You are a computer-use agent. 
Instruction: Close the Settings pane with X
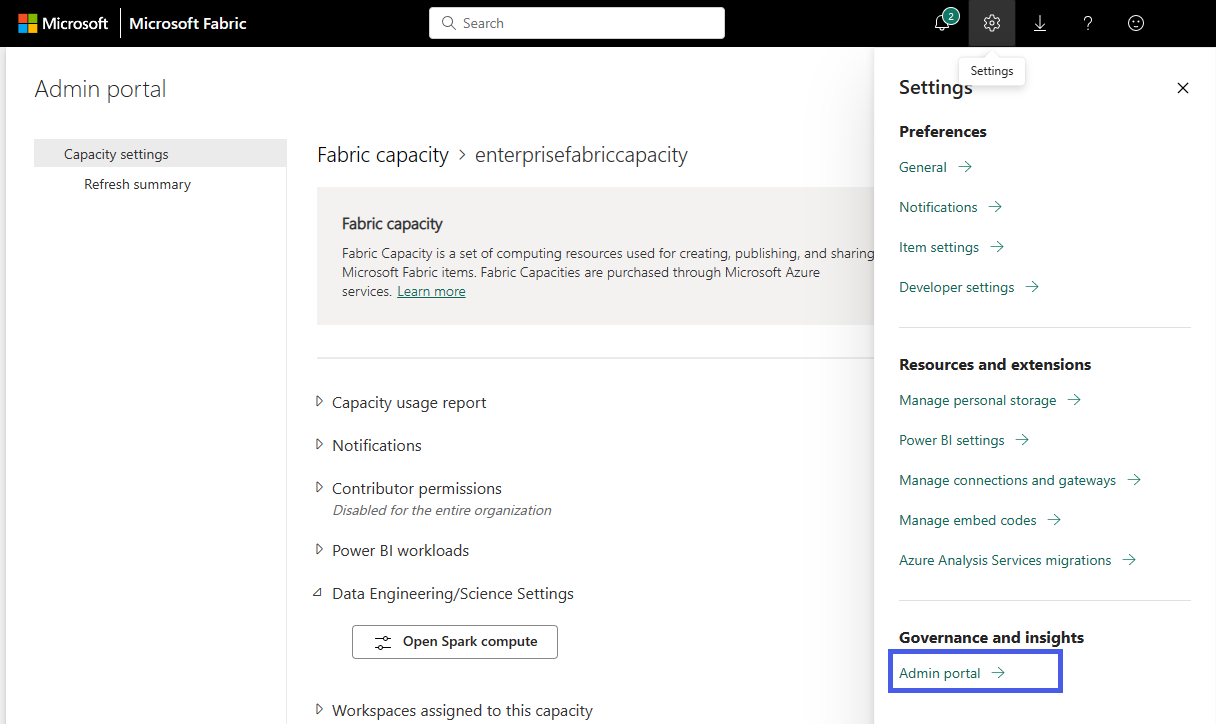[1183, 88]
